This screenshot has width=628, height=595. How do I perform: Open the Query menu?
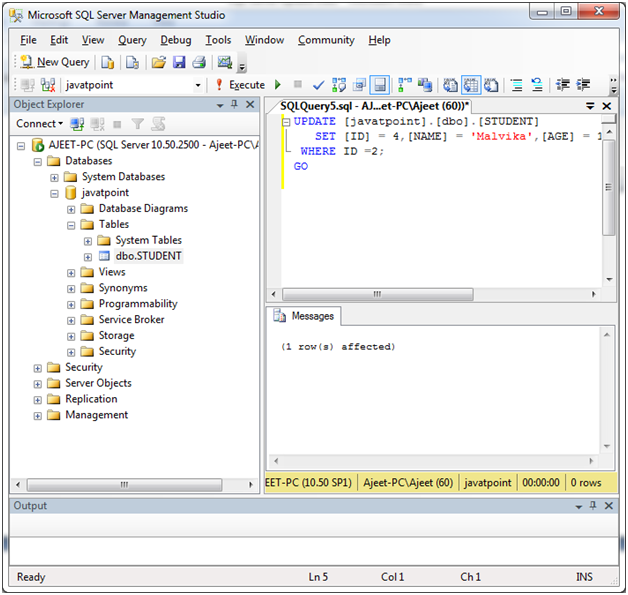[x=132, y=40]
